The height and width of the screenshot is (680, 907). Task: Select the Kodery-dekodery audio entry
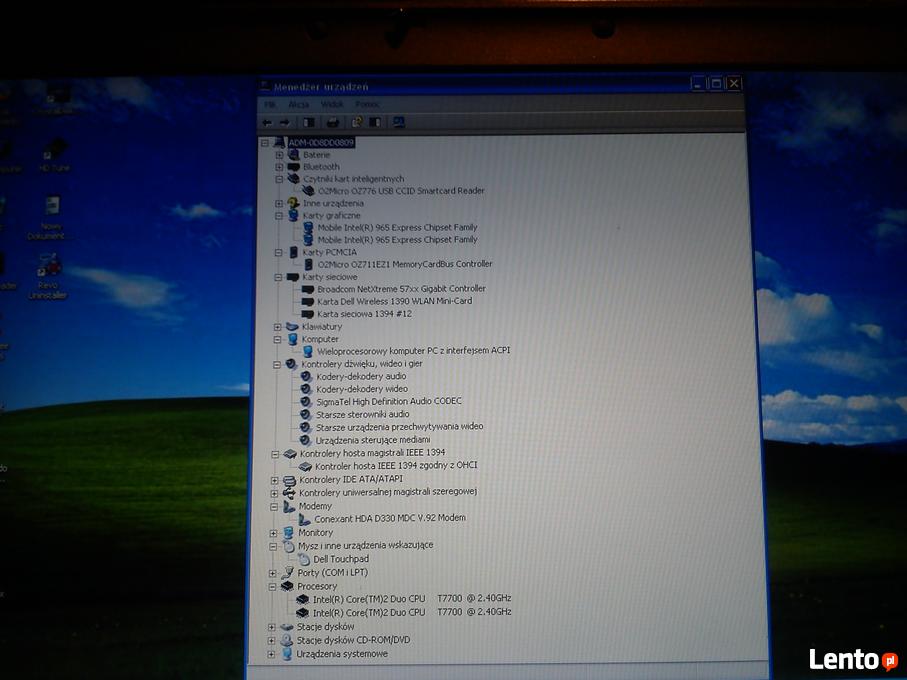(361, 376)
